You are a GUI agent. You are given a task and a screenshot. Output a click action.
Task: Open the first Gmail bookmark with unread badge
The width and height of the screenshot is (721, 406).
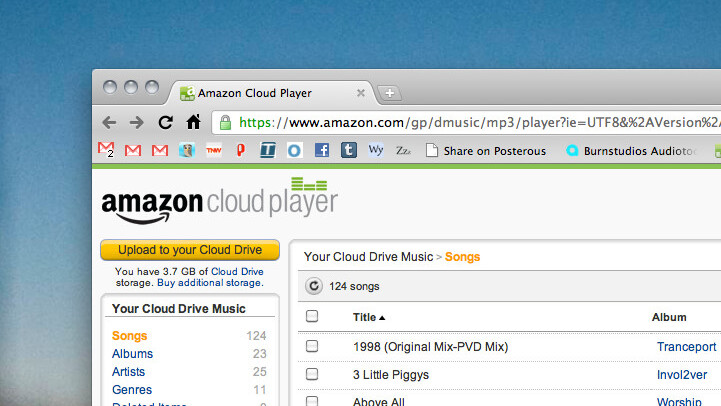click(106, 151)
